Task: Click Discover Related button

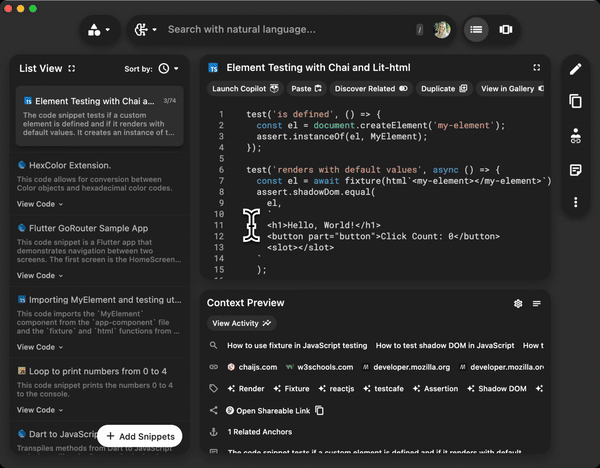Action: [x=371, y=88]
